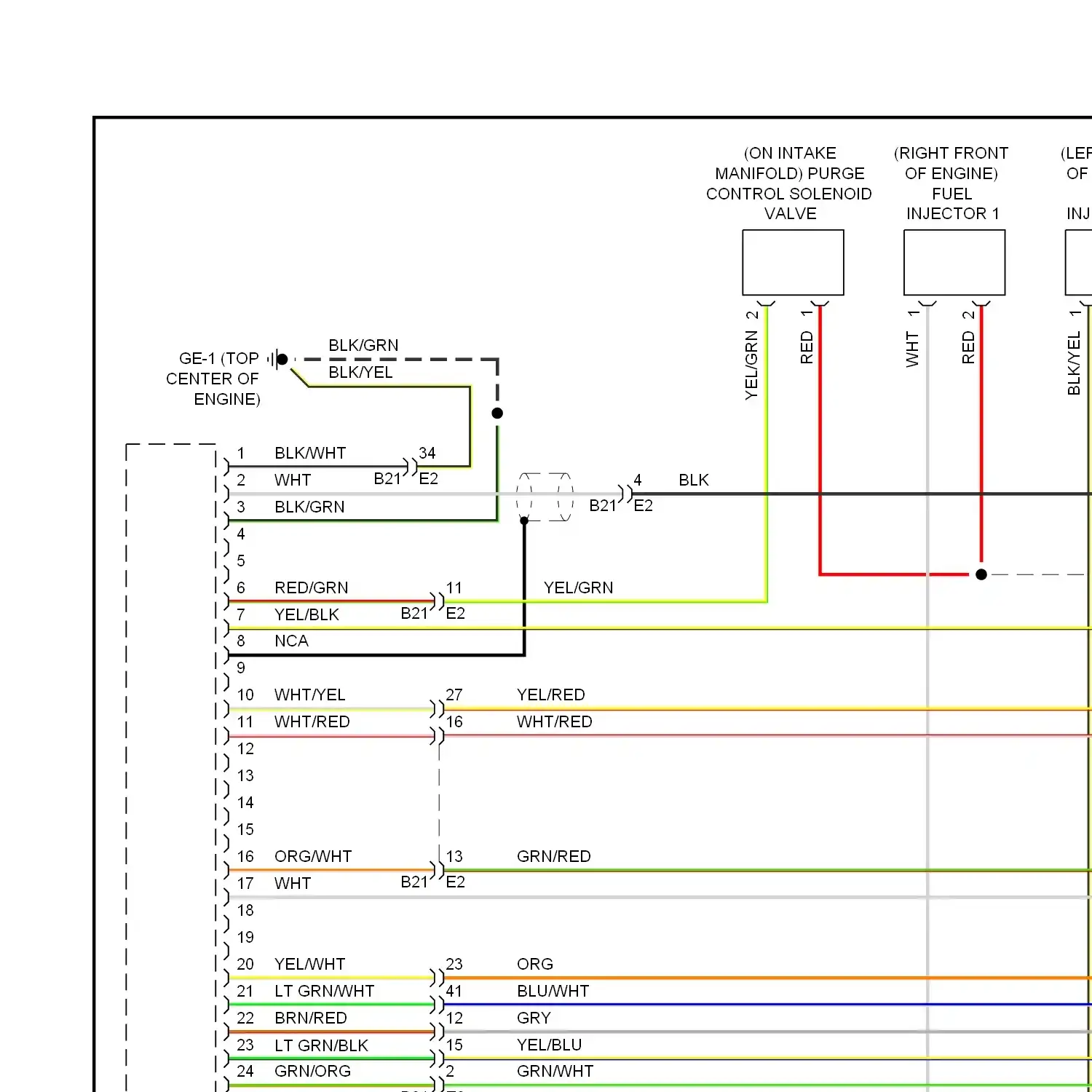This screenshot has height=1092, width=1092.
Task: Click terminal number 41 beside BLU/WHT
Action: (454, 991)
